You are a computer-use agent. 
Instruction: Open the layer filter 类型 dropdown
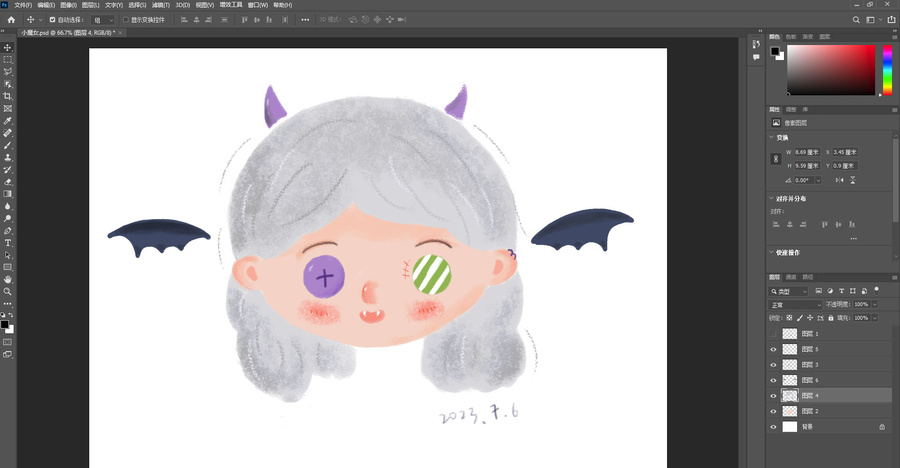point(788,291)
